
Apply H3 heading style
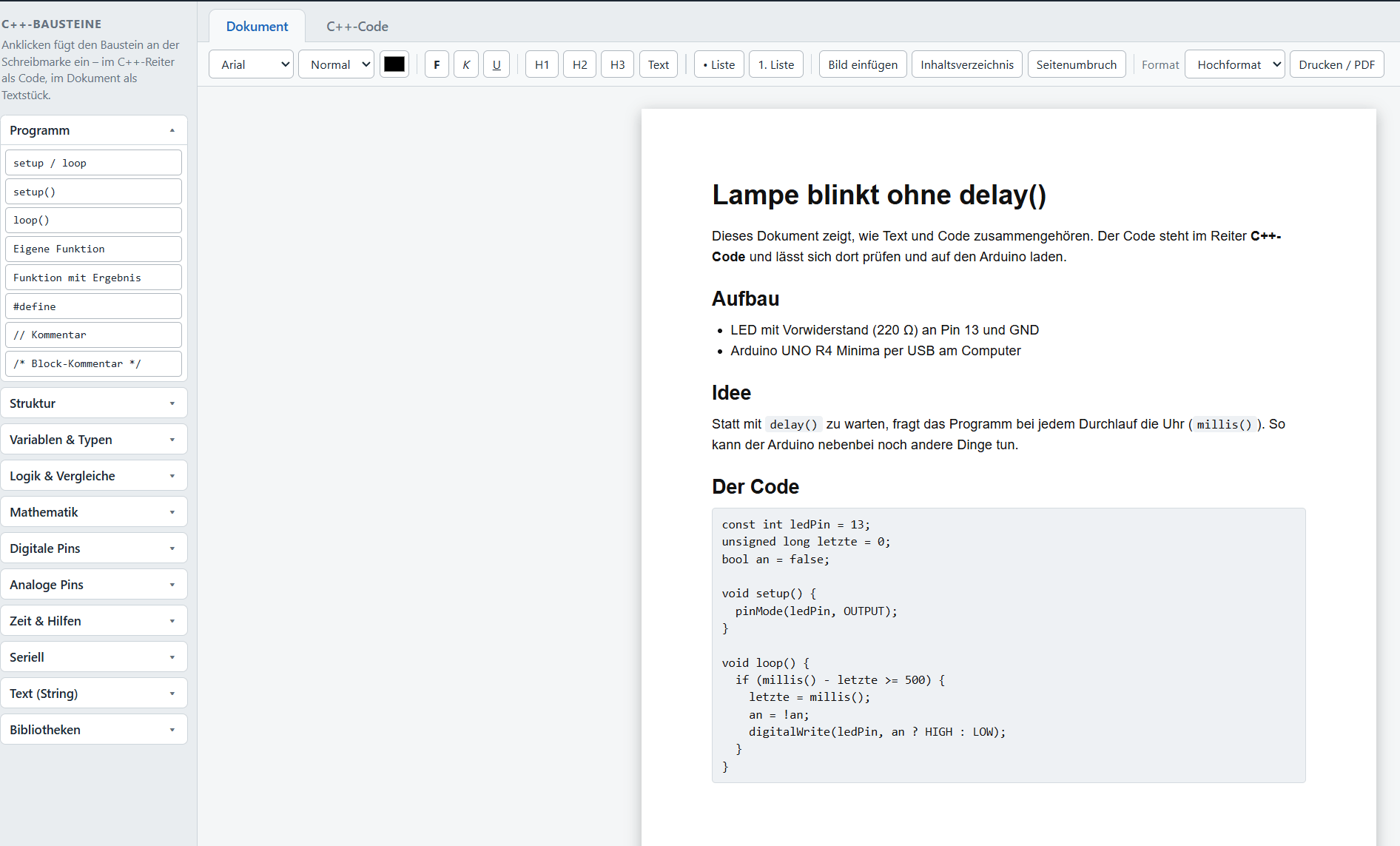click(618, 64)
